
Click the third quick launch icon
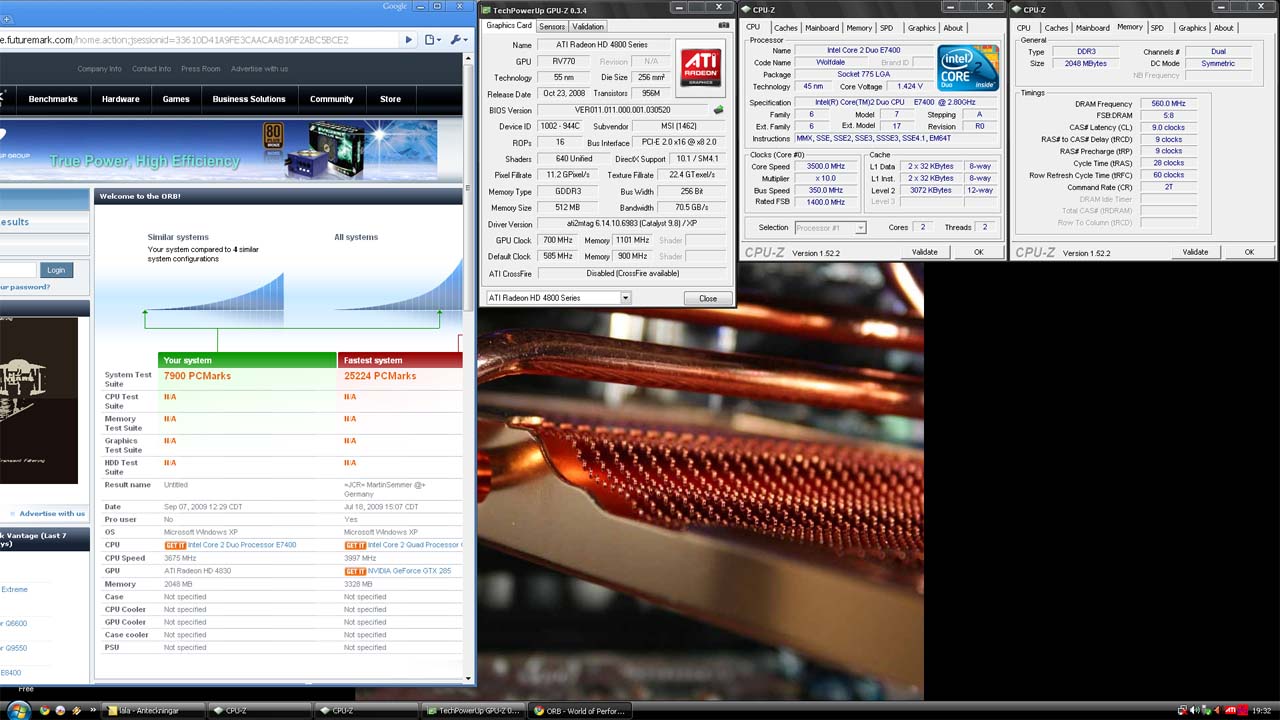pyautogui.click(x=76, y=711)
